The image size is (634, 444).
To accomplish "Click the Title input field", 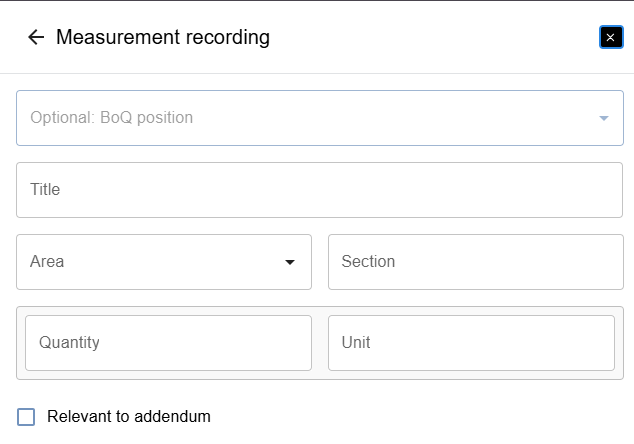I will click(319, 190).
